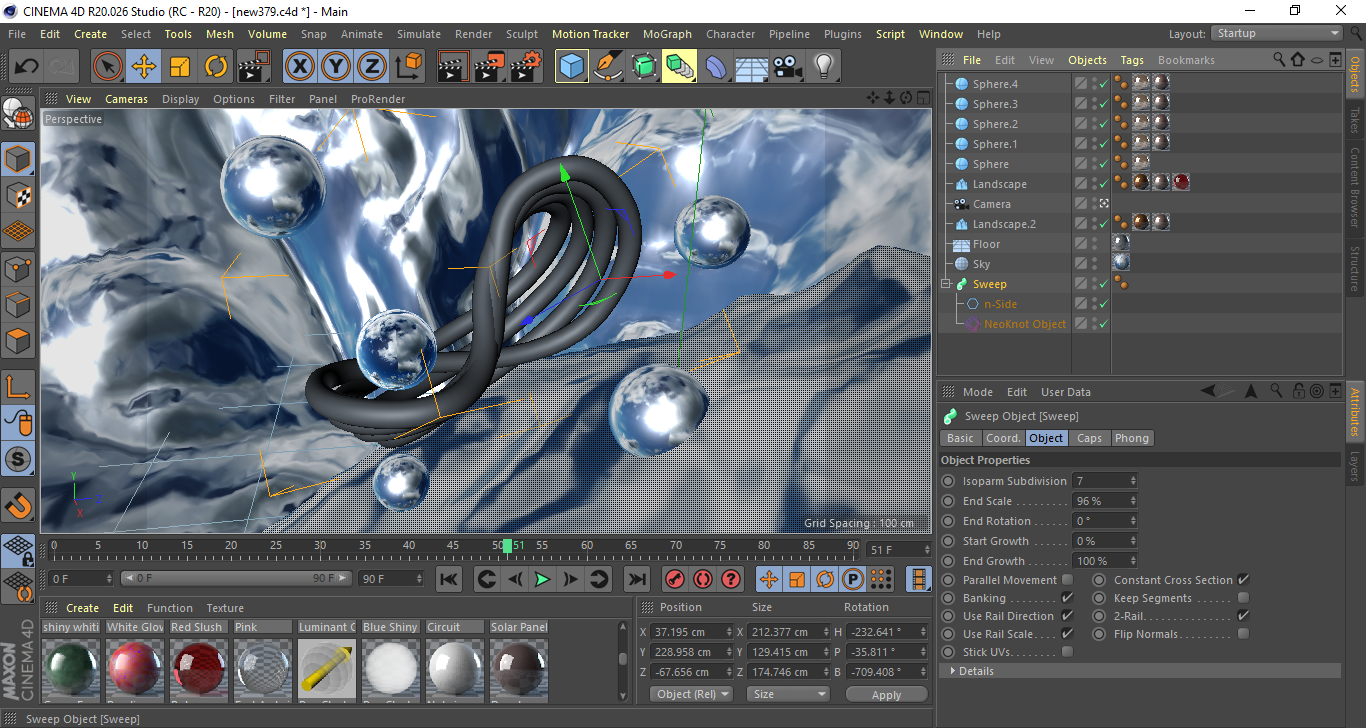The height and width of the screenshot is (728, 1366).
Task: Collapse the Sweep object tree
Action: tap(946, 284)
